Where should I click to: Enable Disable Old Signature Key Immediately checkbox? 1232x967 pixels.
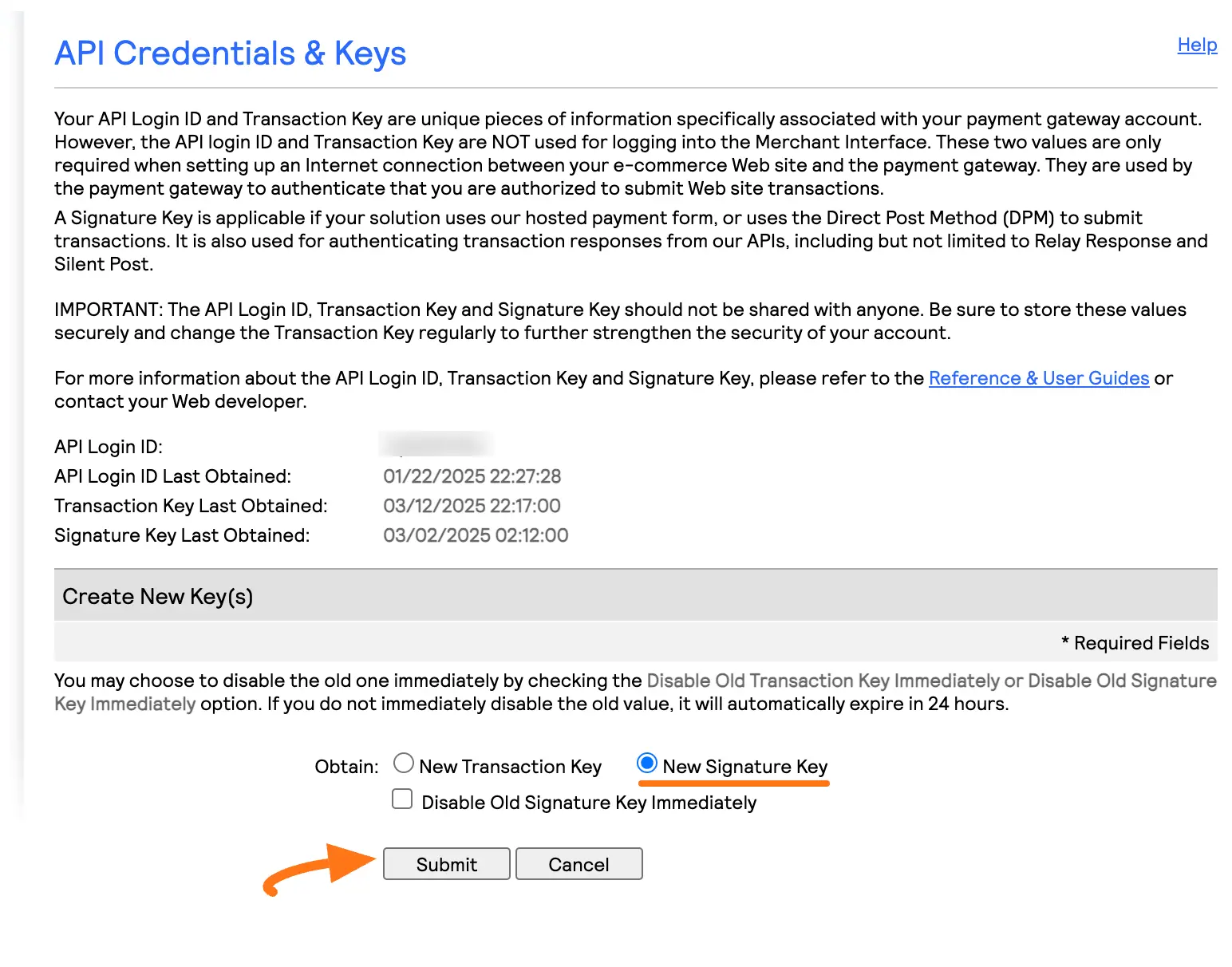(x=402, y=799)
